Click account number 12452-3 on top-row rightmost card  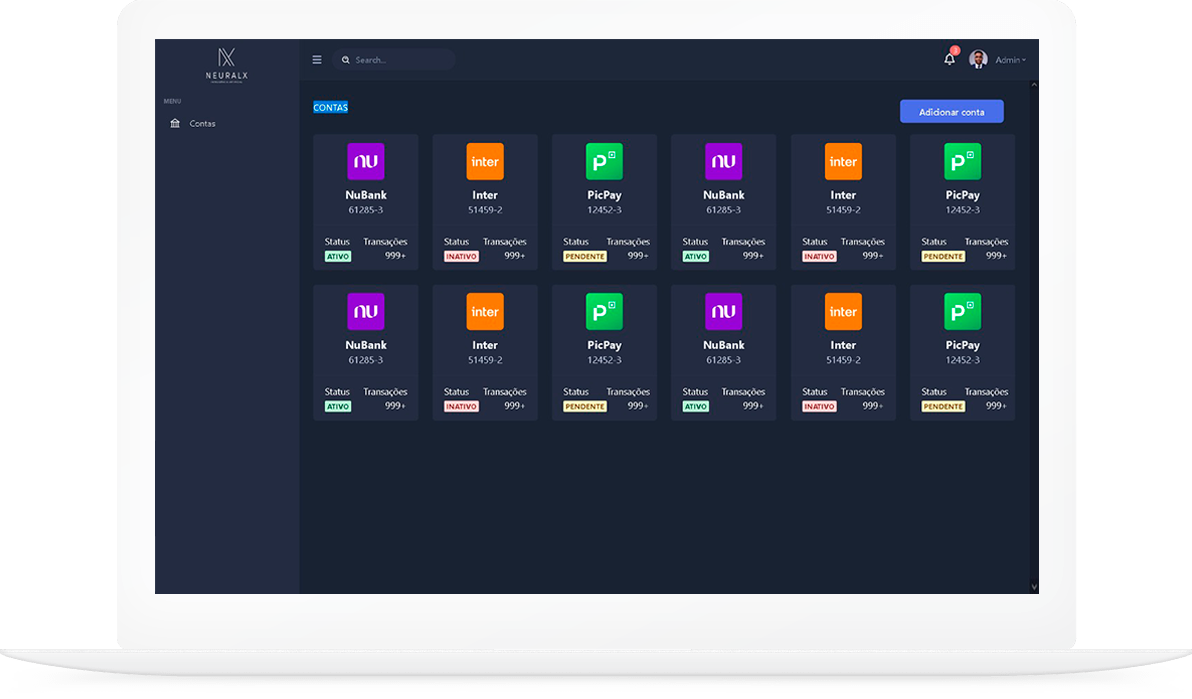(962, 210)
